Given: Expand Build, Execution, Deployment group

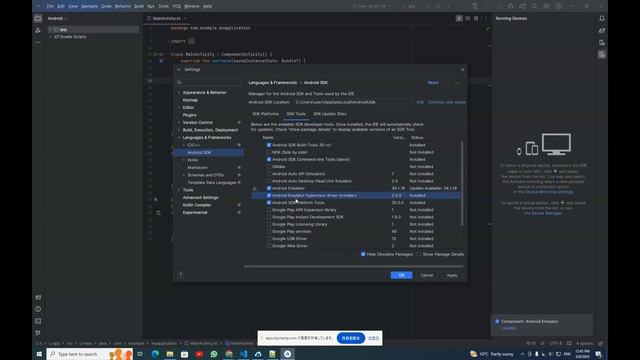Looking at the screenshot, I should click(x=179, y=130).
